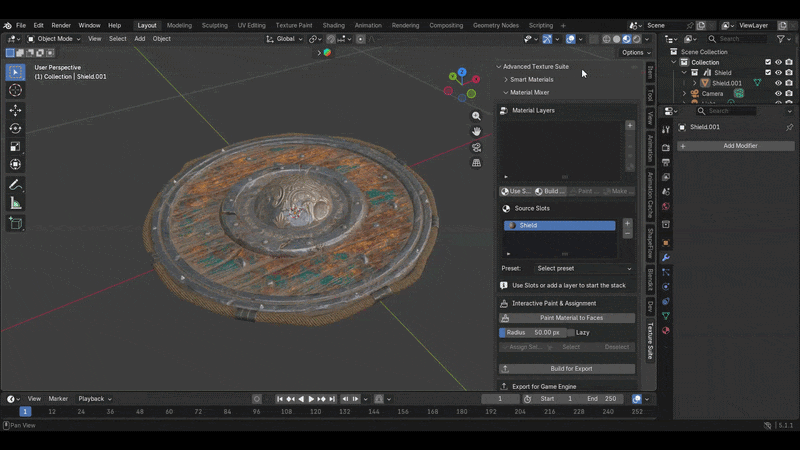Open the Add menu in viewport header
This screenshot has width=800, height=450.
(x=139, y=39)
